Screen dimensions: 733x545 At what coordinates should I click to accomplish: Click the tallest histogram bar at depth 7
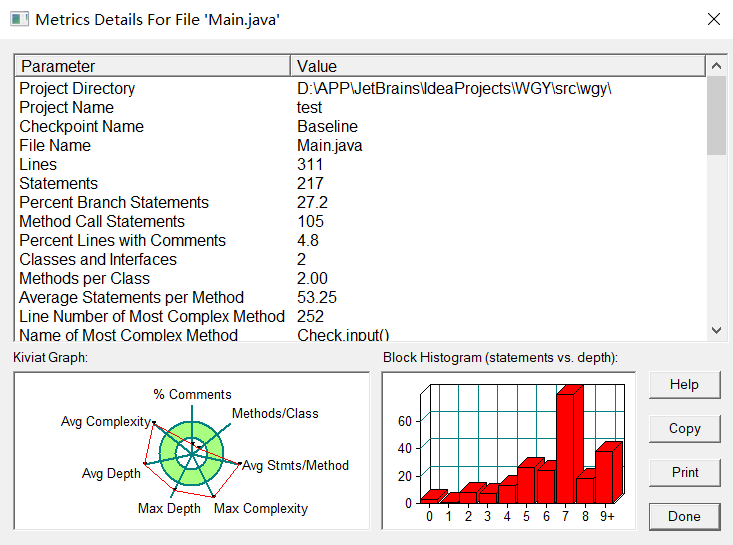(566, 448)
